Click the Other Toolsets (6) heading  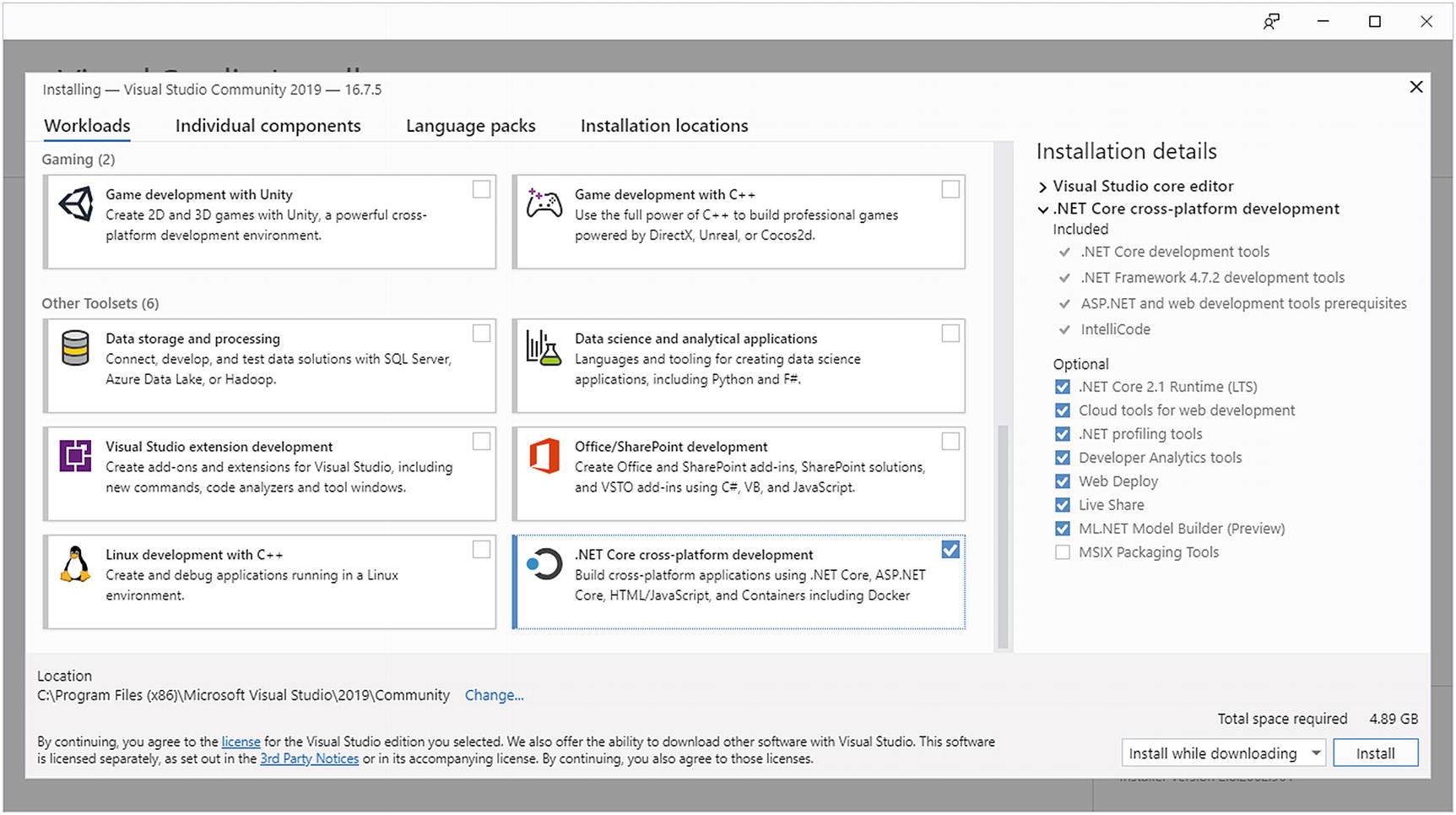click(x=100, y=303)
